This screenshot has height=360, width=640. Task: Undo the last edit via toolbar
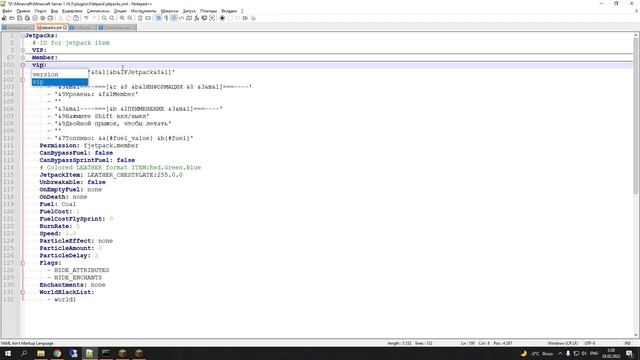[x=86, y=18]
